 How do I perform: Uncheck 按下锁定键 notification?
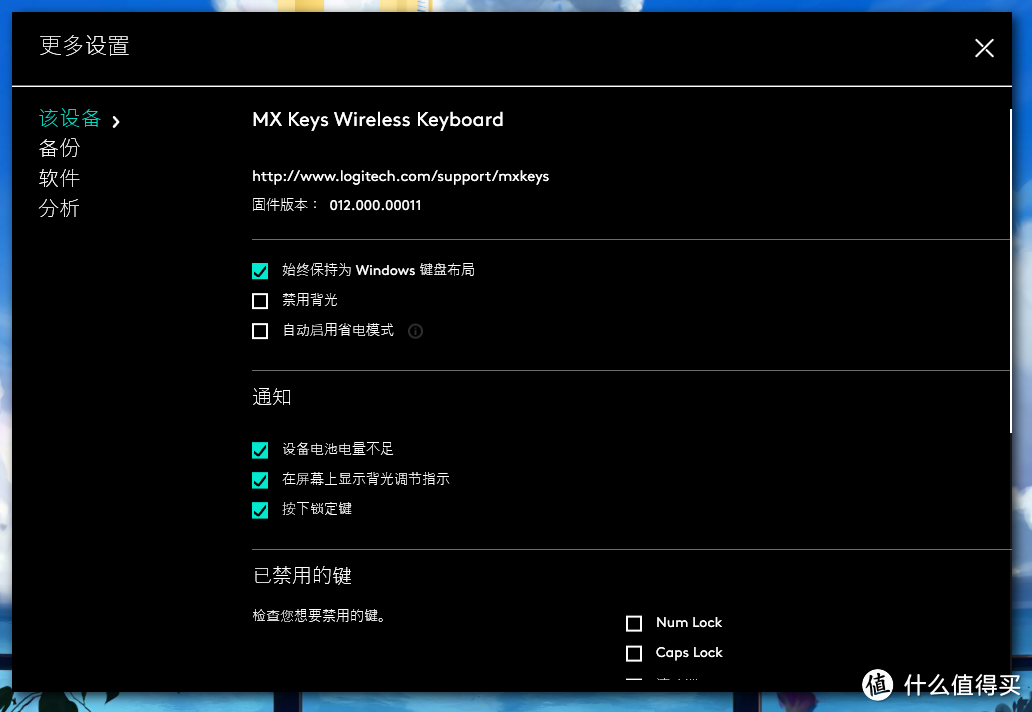(x=260, y=510)
